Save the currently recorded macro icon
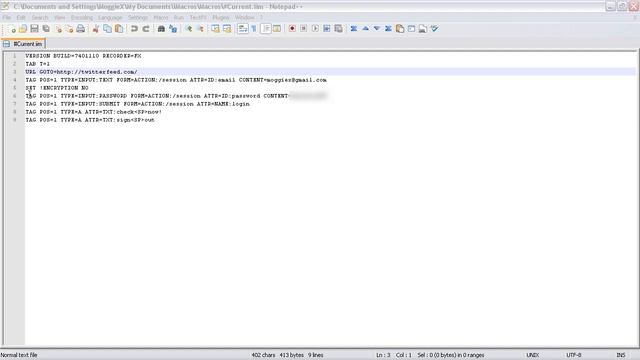 338,29
